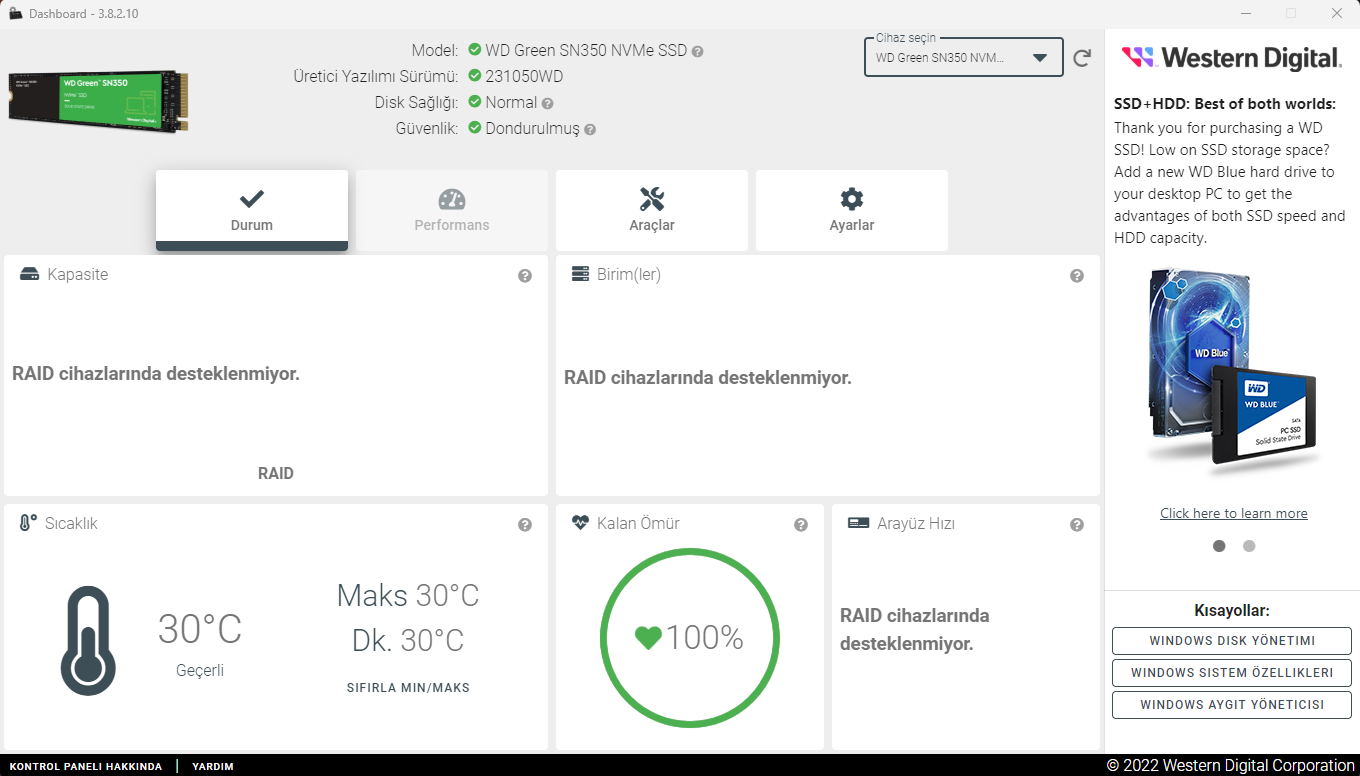Screen dimensions: 1360x776
Task: Click the green heart life icon
Action: tap(648, 638)
